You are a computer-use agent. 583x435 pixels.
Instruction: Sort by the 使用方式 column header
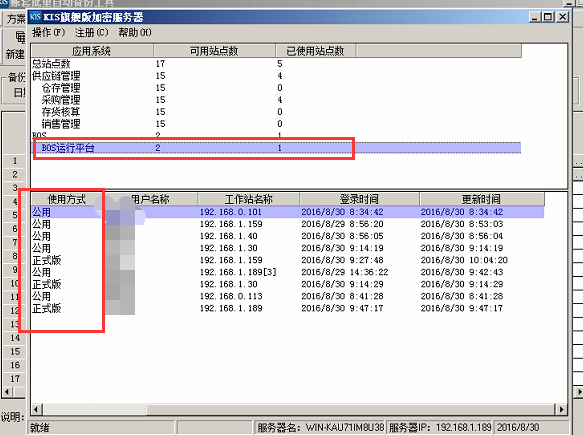66,199
